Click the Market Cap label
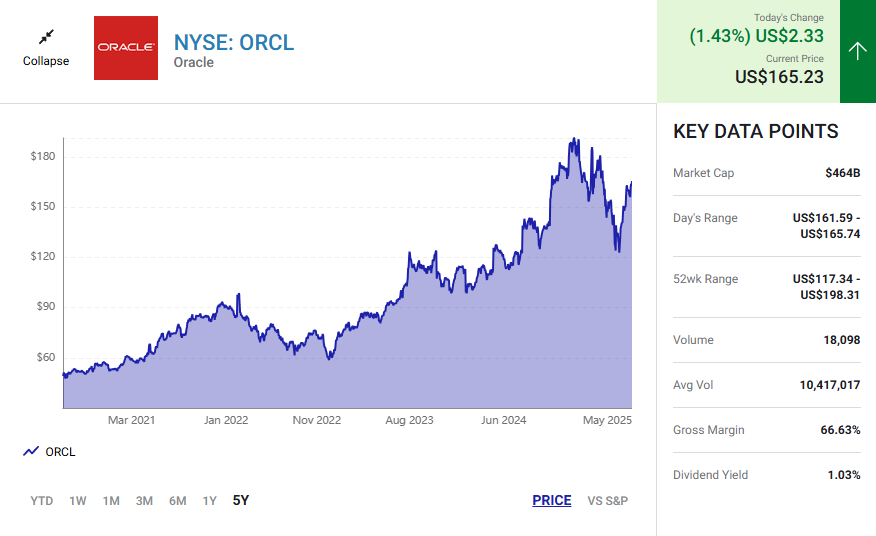Viewport: 876px width, 536px height. click(x=703, y=173)
